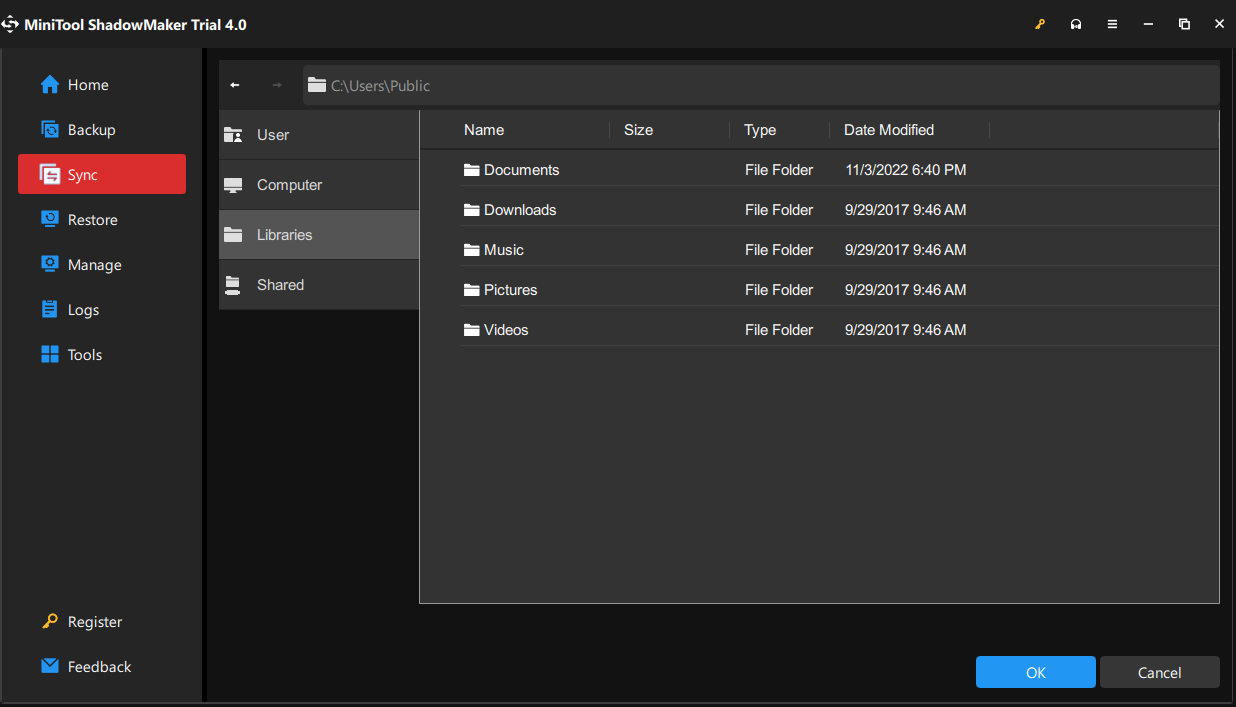The height and width of the screenshot is (707, 1236).
Task: Click the Downloads folder icon
Action: (x=472, y=210)
